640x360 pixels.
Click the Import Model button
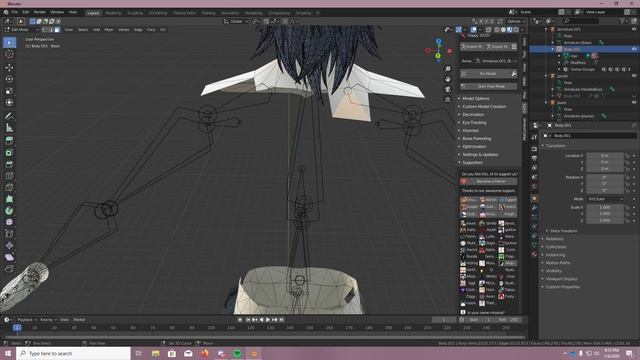(x=472, y=47)
